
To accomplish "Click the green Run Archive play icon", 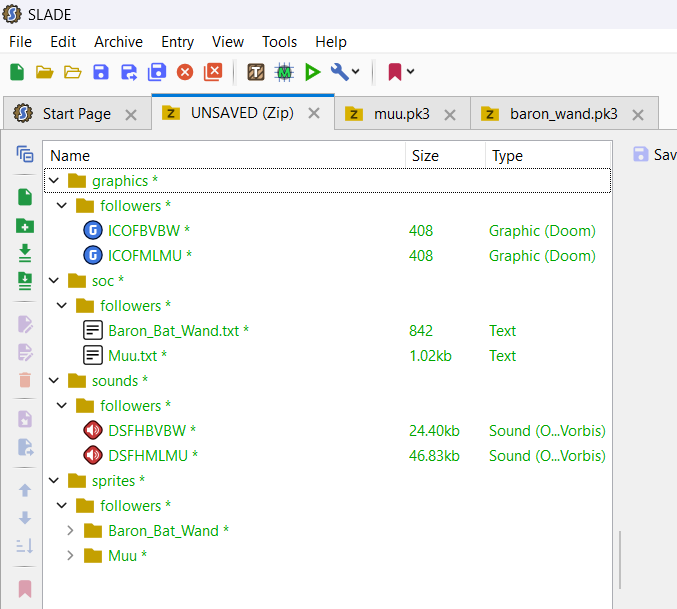I will tap(312, 72).
